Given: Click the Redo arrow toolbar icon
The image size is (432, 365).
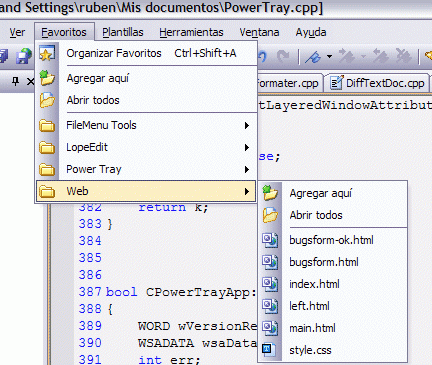Looking at the screenshot, I should coord(283,56).
